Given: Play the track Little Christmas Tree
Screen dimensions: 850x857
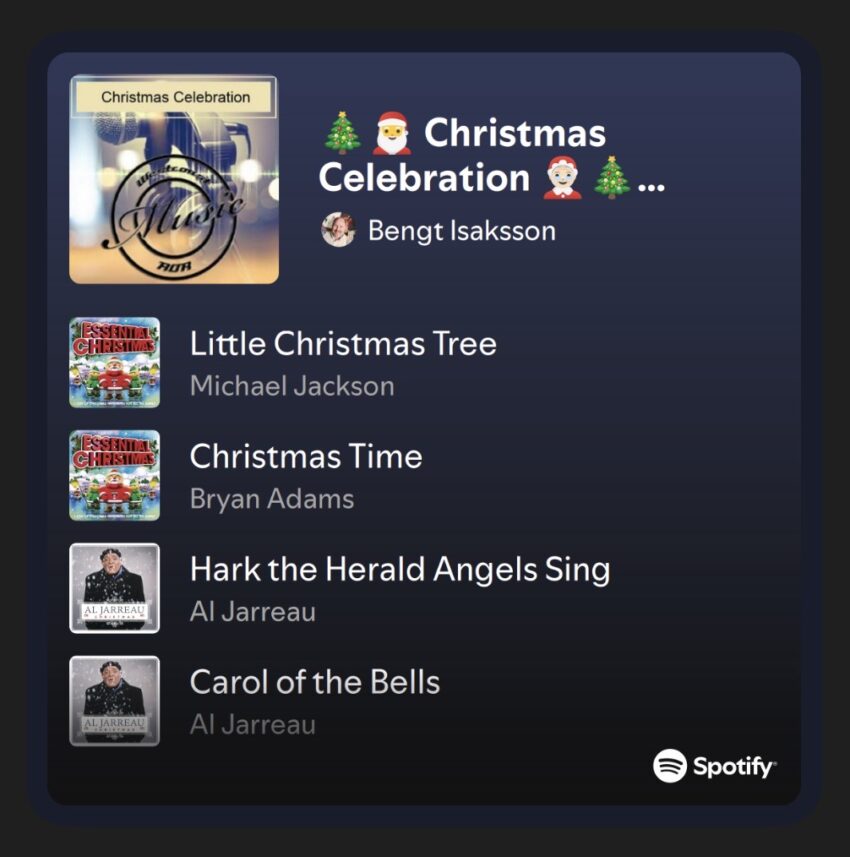Looking at the screenshot, I should (343, 344).
